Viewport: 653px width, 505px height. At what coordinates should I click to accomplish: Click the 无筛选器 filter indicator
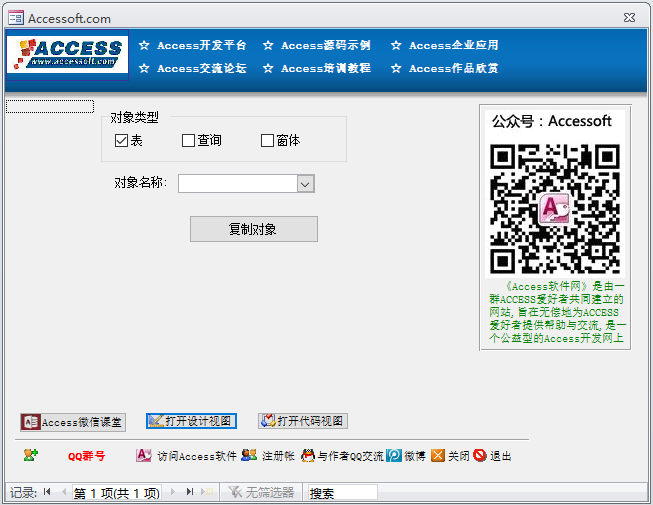tap(261, 493)
